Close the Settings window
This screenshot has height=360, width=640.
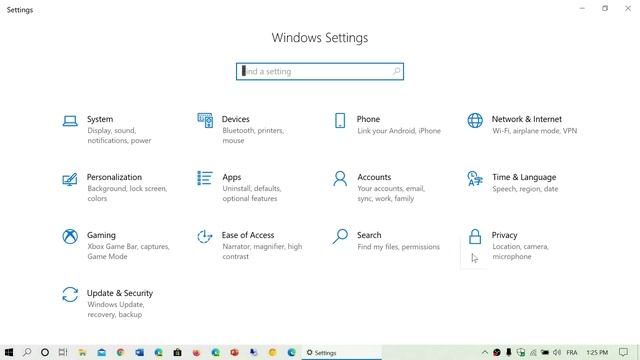click(628, 9)
